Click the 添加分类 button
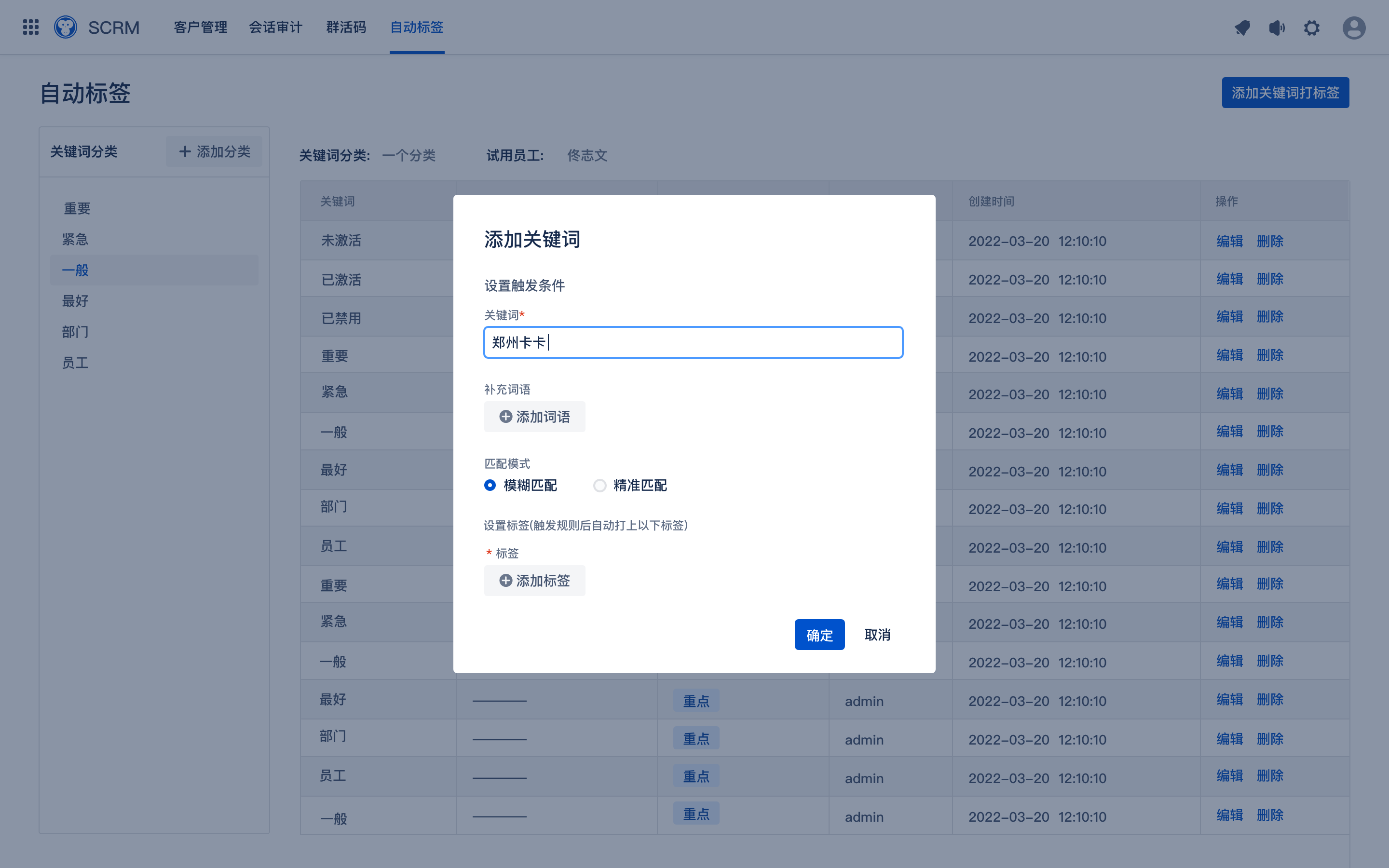 [214, 151]
